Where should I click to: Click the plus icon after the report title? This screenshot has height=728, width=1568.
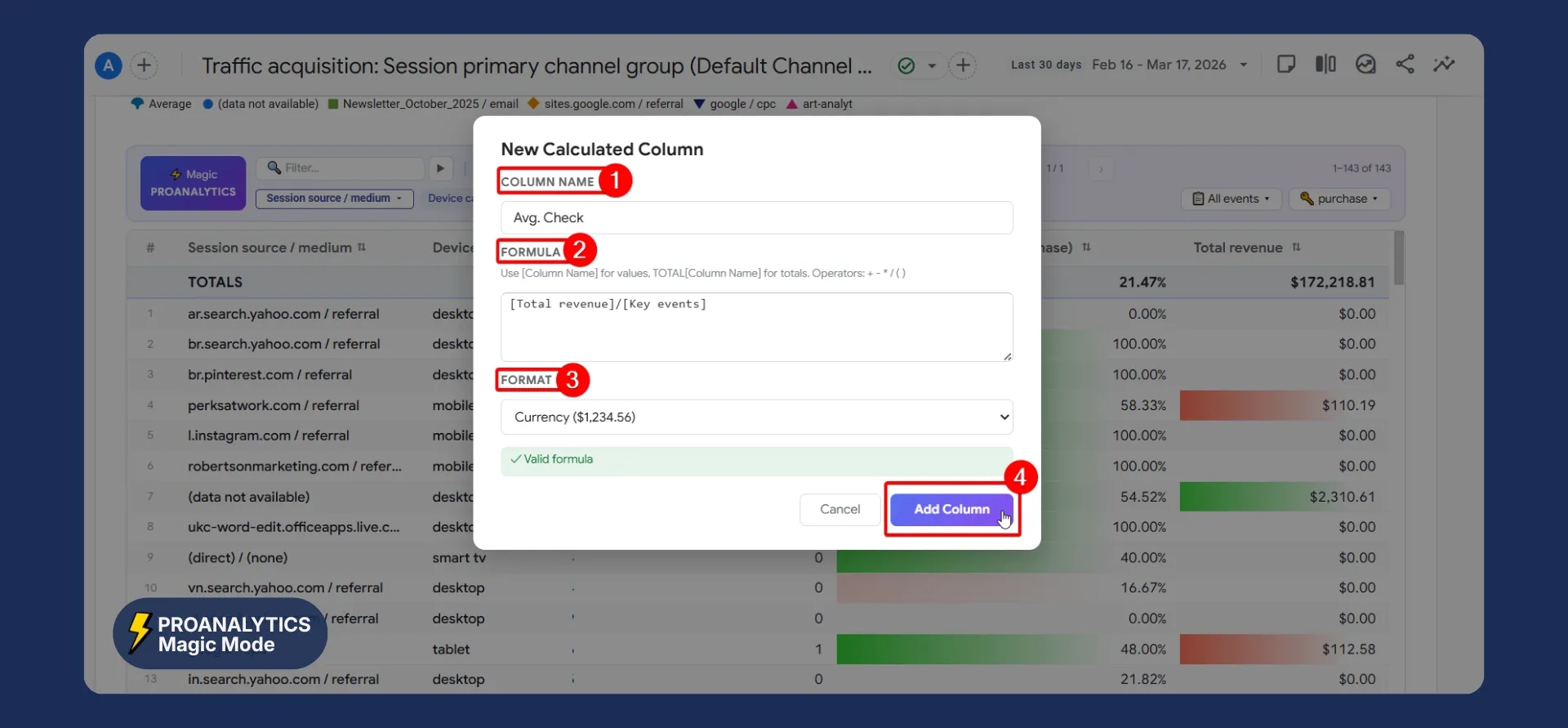(x=963, y=65)
